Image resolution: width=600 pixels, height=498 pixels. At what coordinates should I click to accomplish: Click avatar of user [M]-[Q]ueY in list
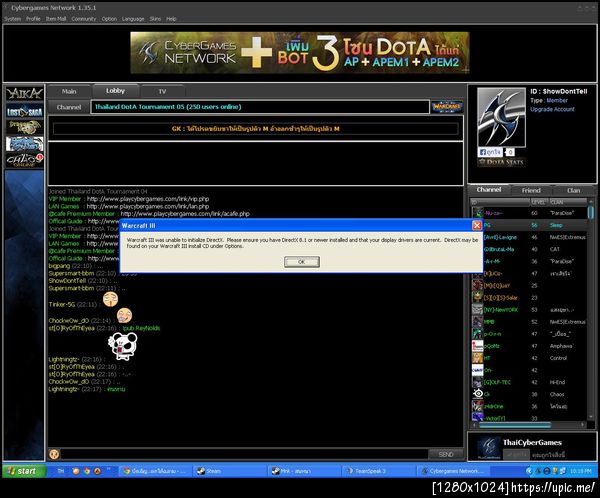(x=477, y=286)
